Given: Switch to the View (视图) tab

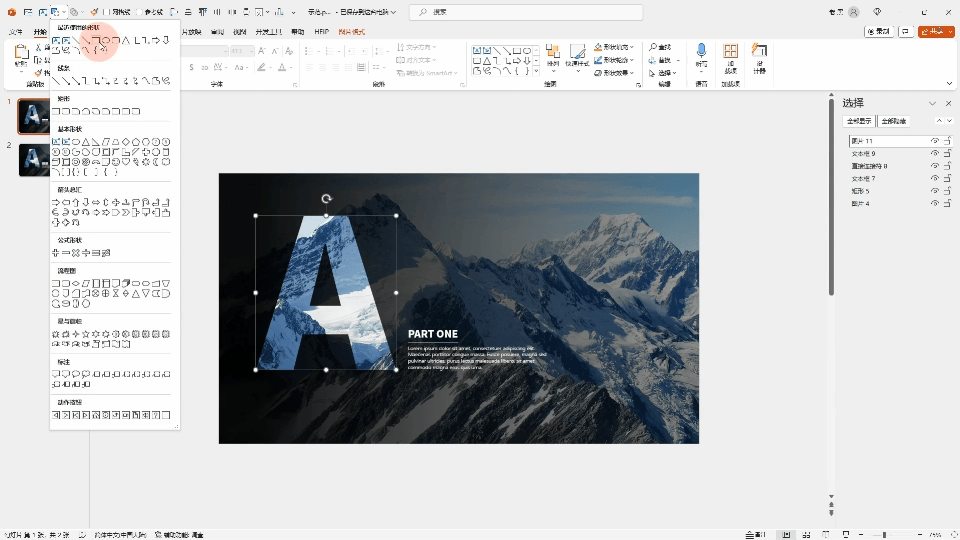Looking at the screenshot, I should pos(240,32).
